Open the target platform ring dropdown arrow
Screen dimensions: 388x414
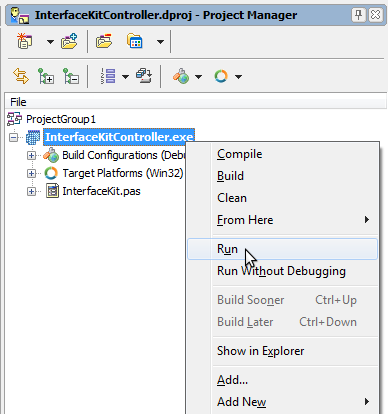(x=238, y=77)
